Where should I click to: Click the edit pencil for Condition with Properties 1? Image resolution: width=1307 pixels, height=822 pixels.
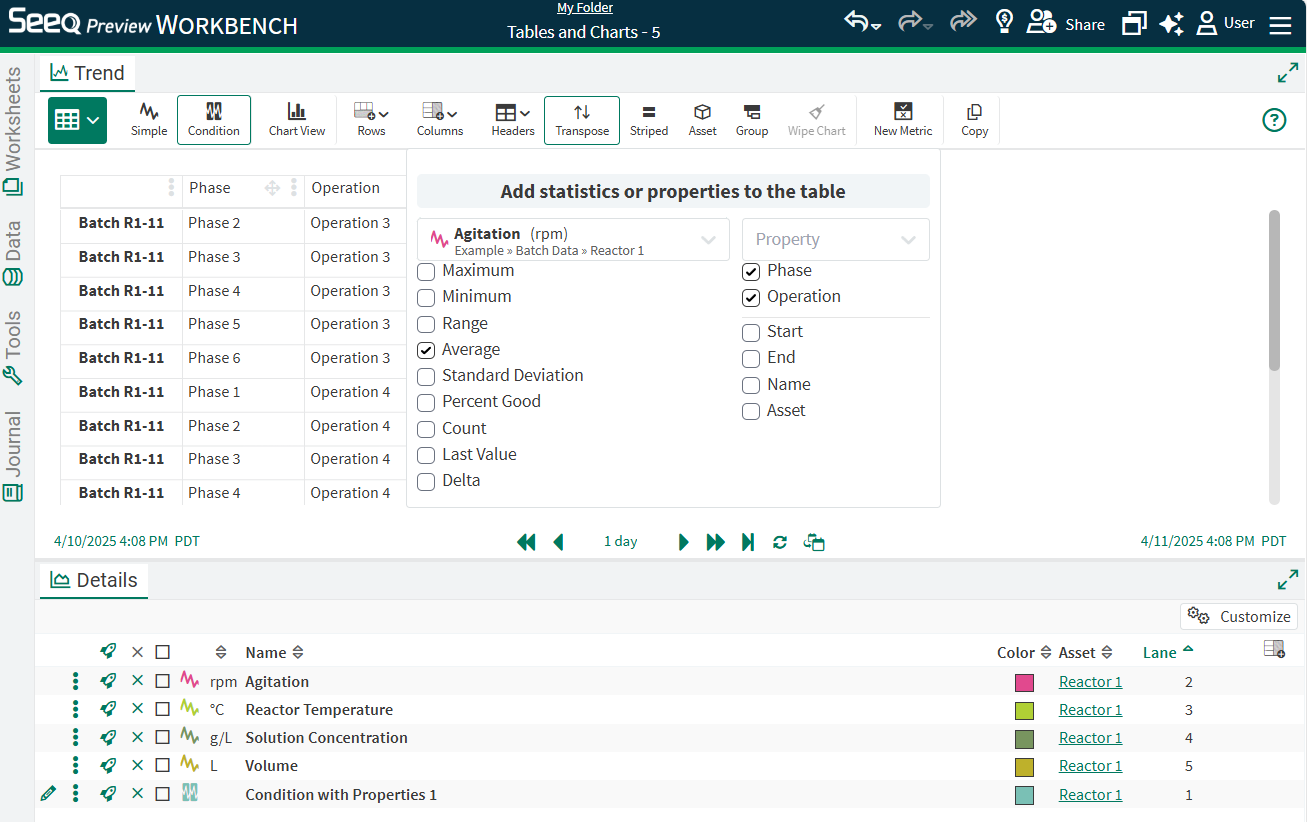(x=48, y=794)
